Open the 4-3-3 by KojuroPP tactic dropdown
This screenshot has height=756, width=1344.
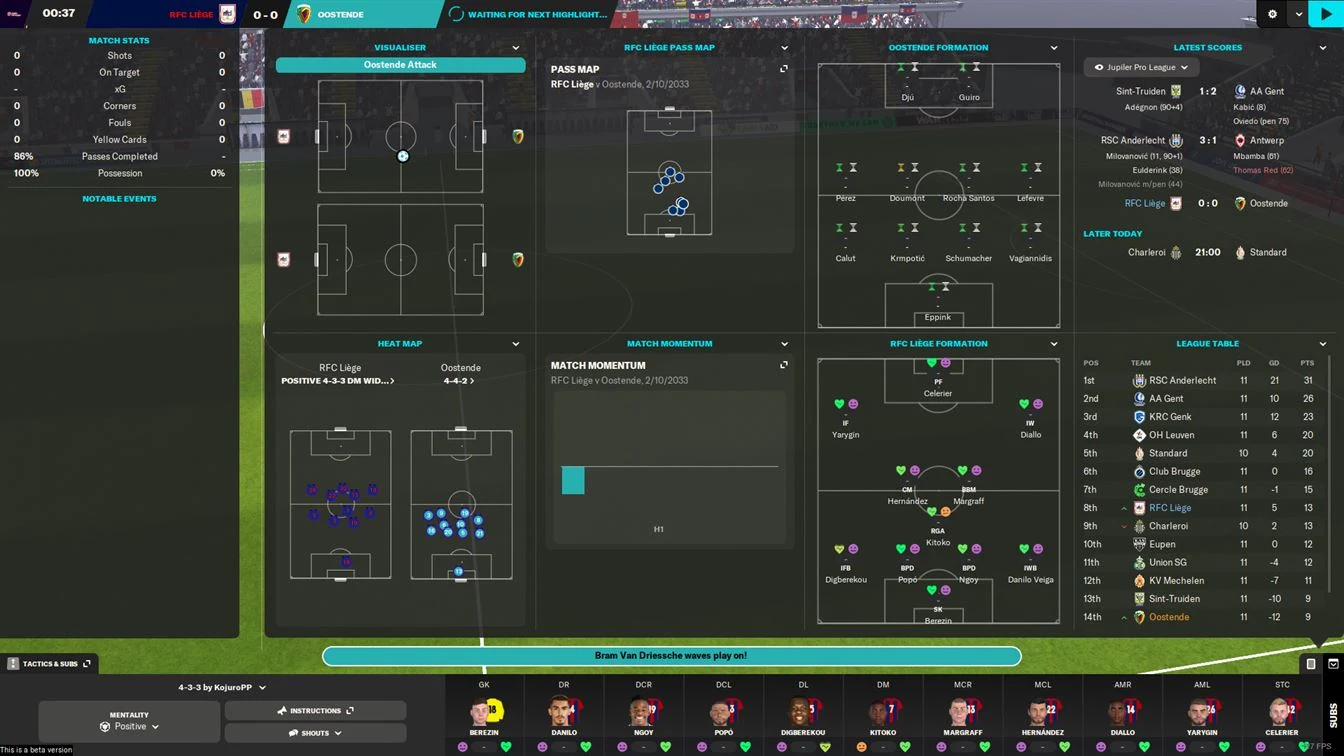(222, 687)
